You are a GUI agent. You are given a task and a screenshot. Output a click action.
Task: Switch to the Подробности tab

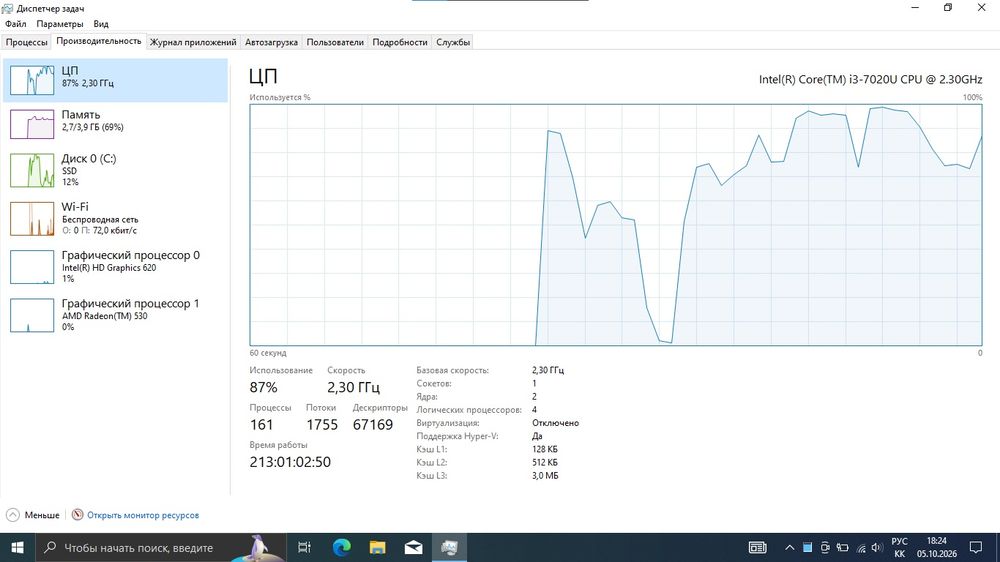click(400, 42)
